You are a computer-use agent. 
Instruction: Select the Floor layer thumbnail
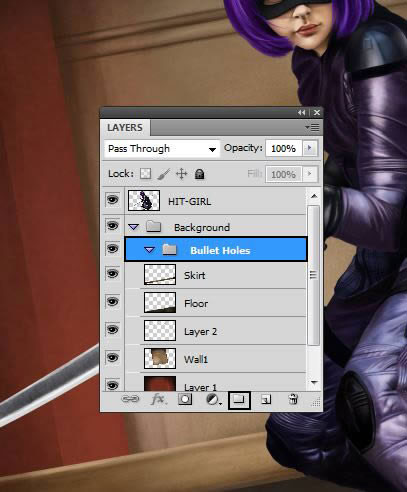pyautogui.click(x=160, y=302)
